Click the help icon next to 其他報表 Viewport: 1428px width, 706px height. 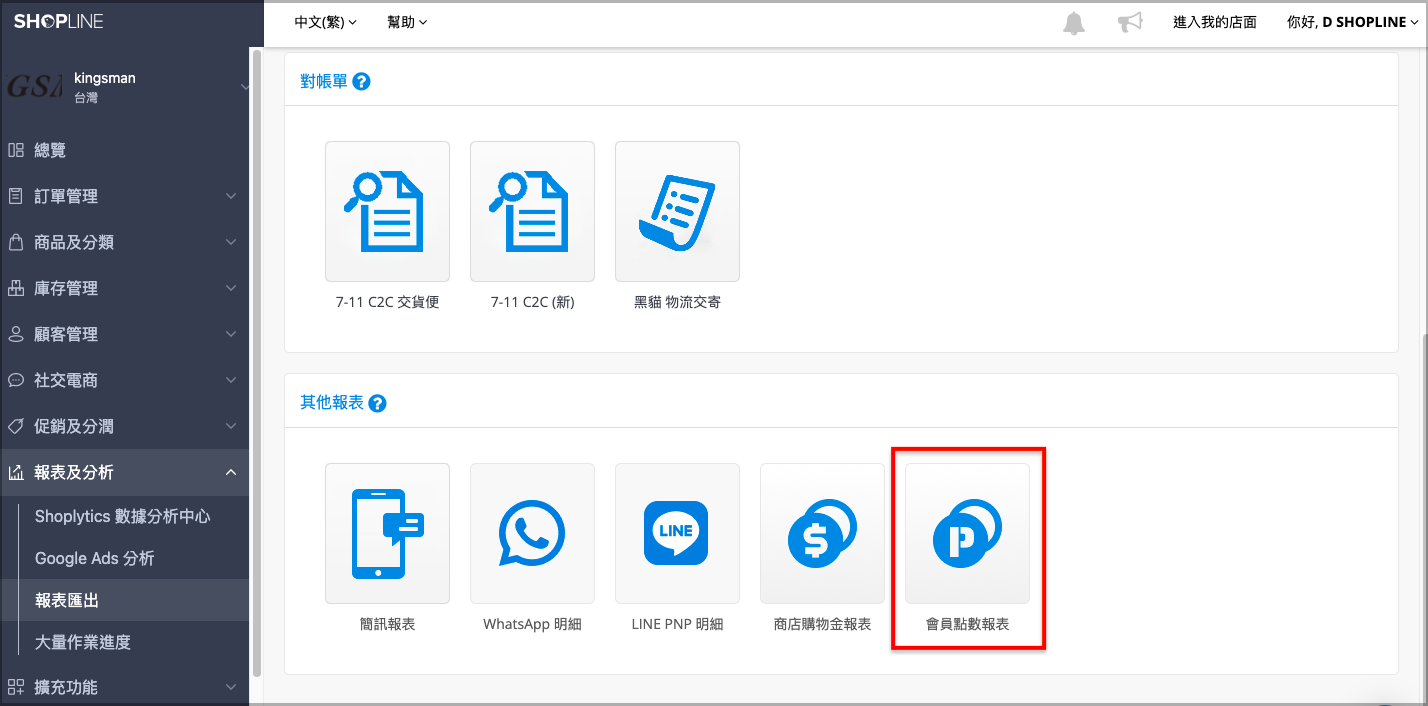[377, 404]
